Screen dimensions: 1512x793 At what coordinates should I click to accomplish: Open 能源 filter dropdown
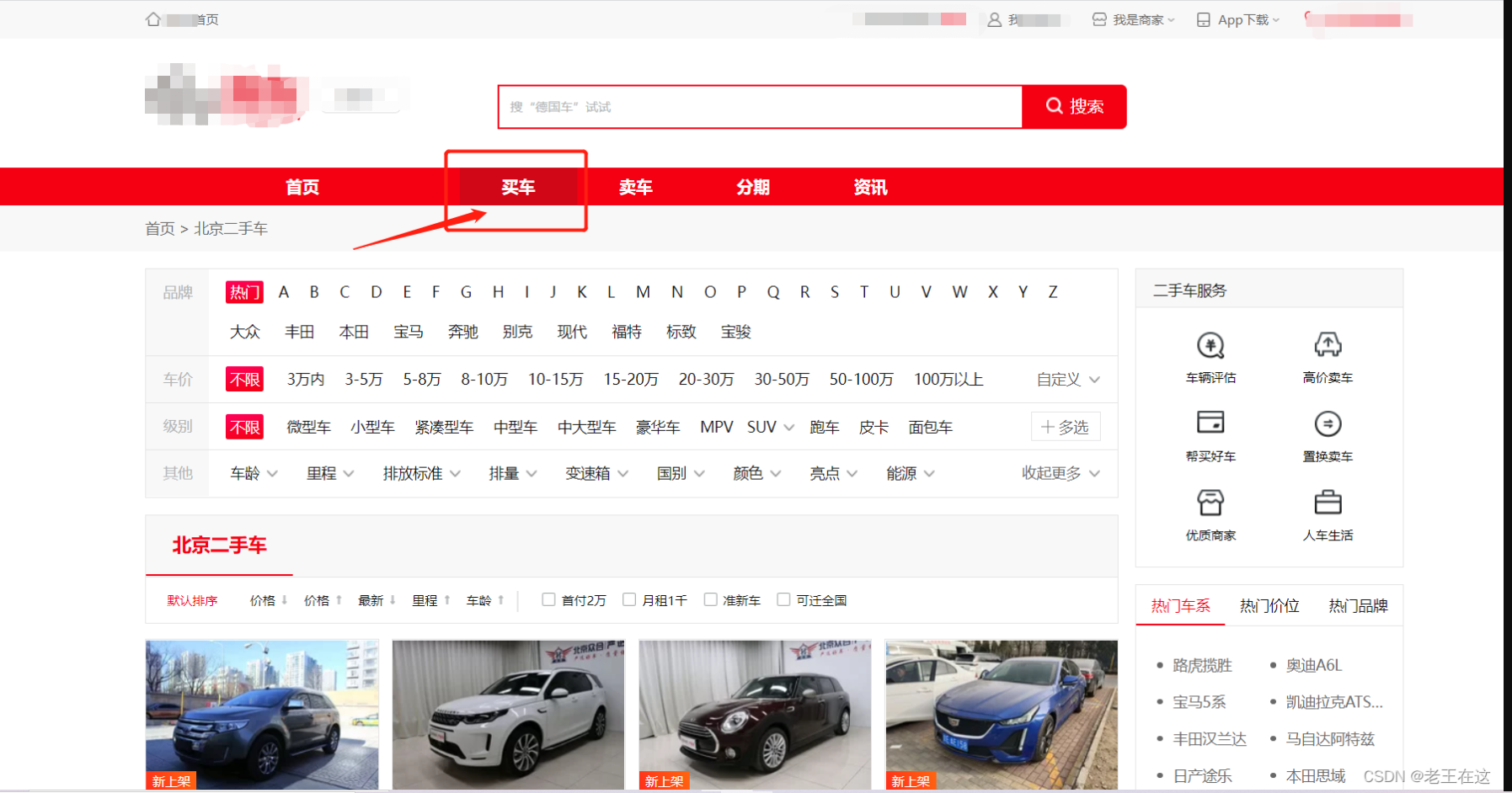click(x=910, y=474)
